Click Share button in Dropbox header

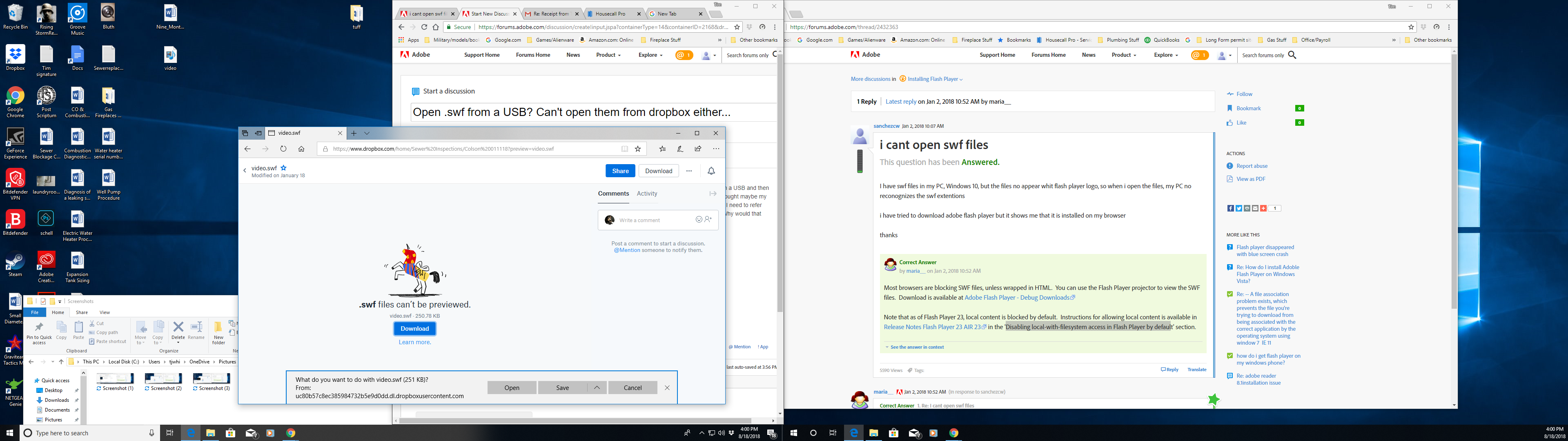620,171
